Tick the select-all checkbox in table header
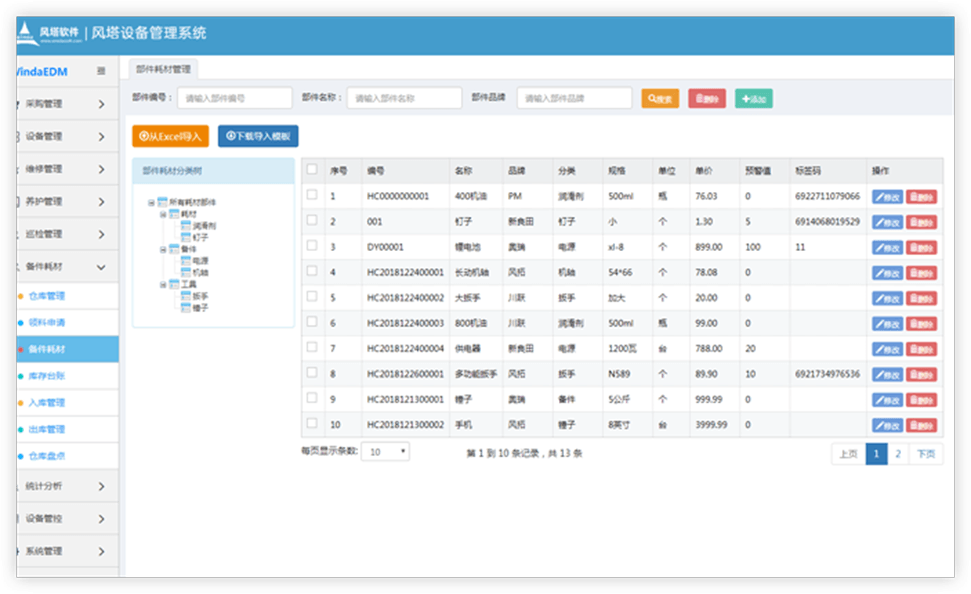 312,170
